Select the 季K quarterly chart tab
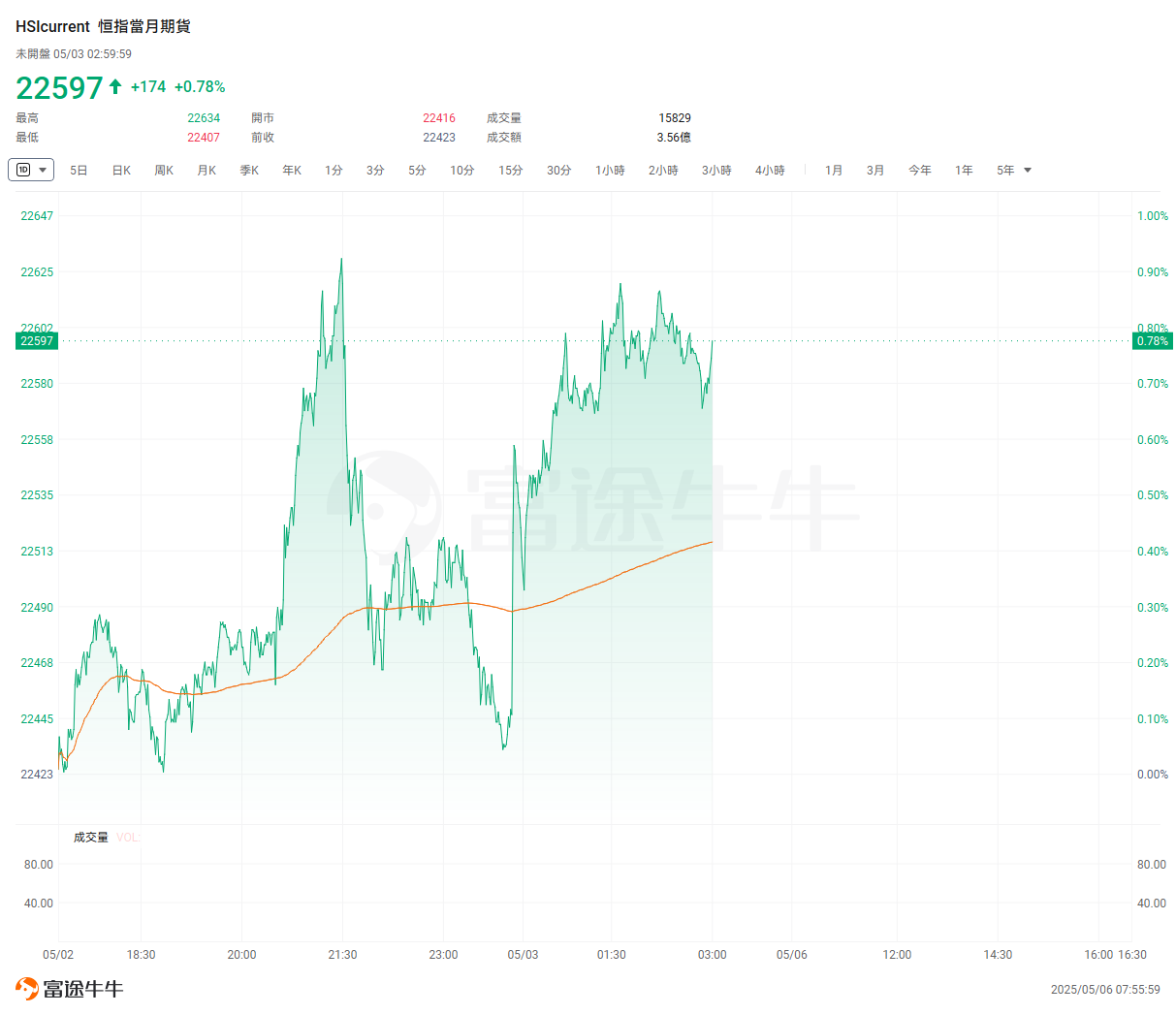This screenshot has height=1015, width=1176. [249, 171]
